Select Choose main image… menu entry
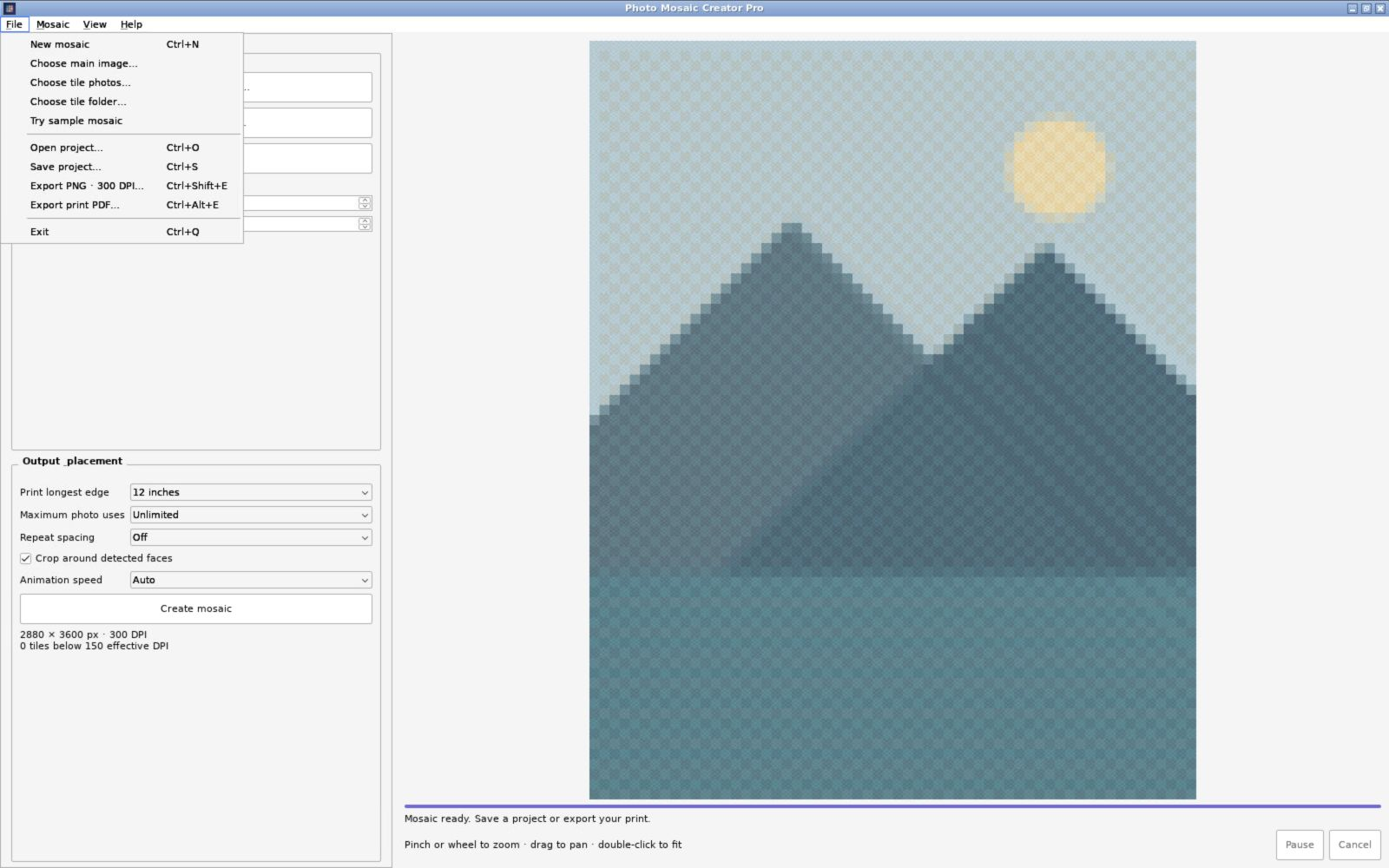 click(122, 63)
